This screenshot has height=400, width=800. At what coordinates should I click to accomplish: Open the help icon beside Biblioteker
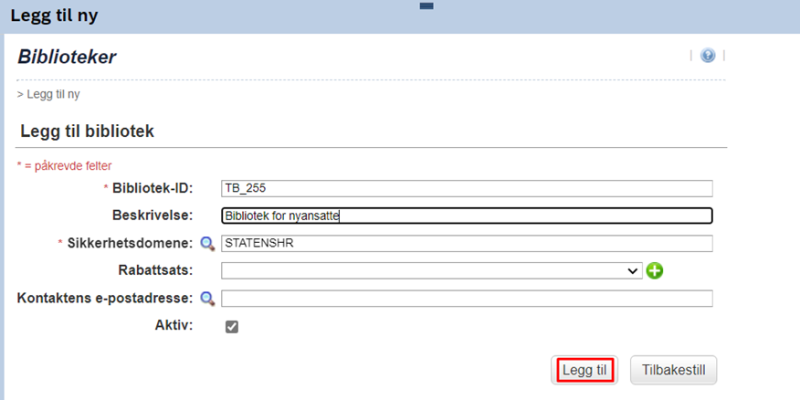[x=708, y=55]
